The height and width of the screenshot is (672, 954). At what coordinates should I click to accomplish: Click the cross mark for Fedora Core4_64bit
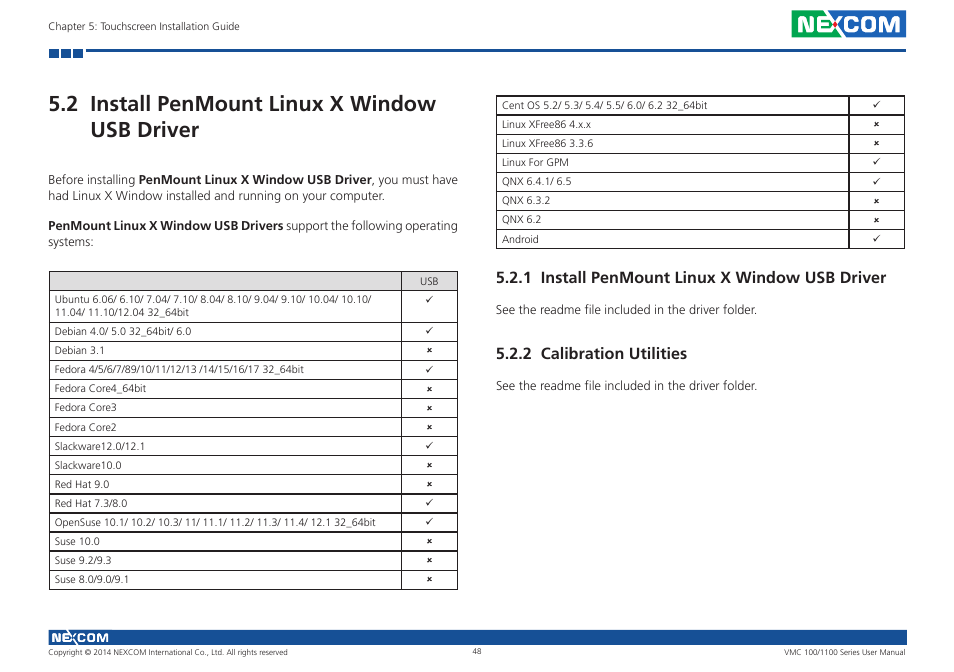point(430,389)
